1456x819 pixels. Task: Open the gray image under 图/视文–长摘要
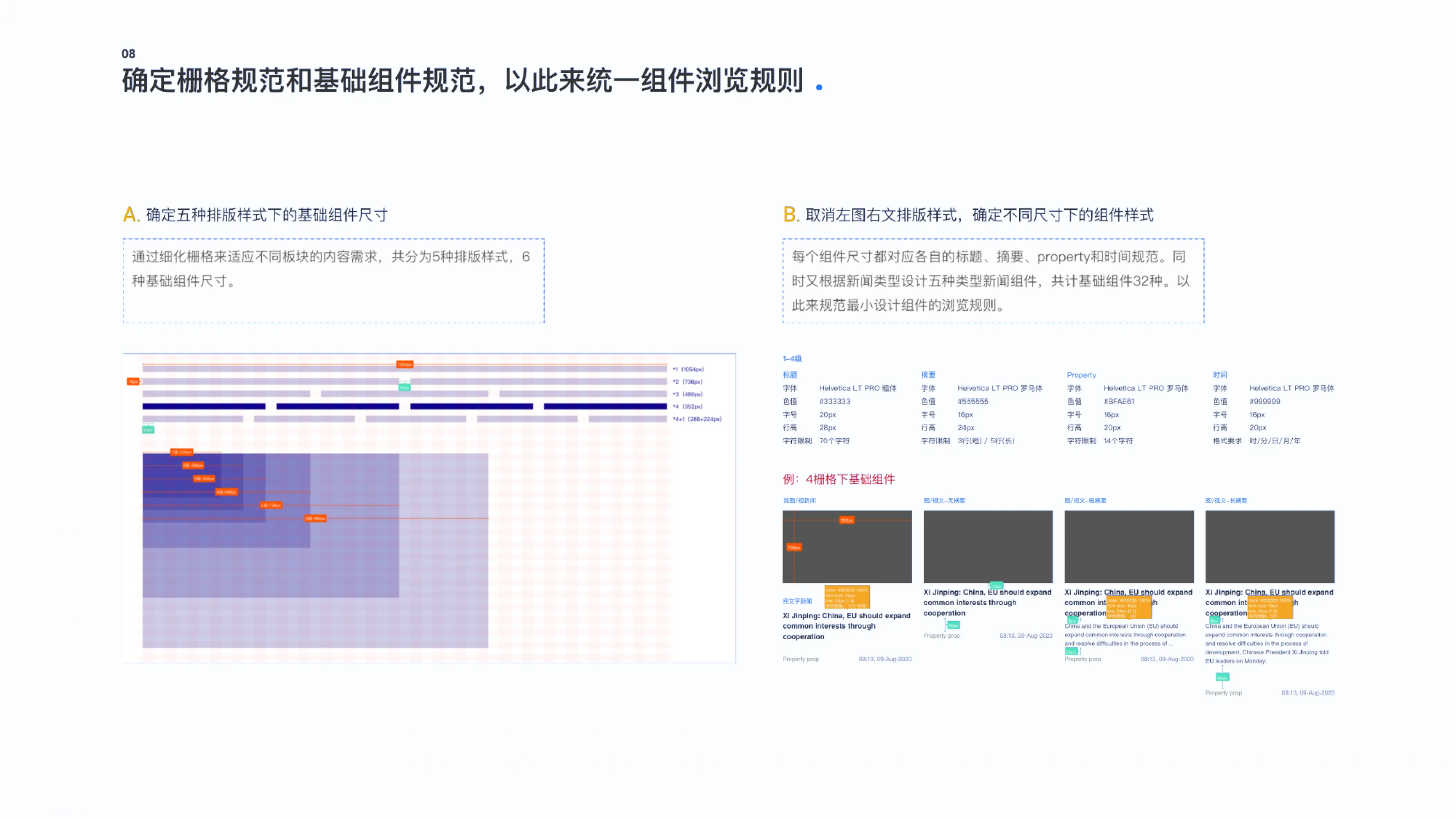[1269, 546]
